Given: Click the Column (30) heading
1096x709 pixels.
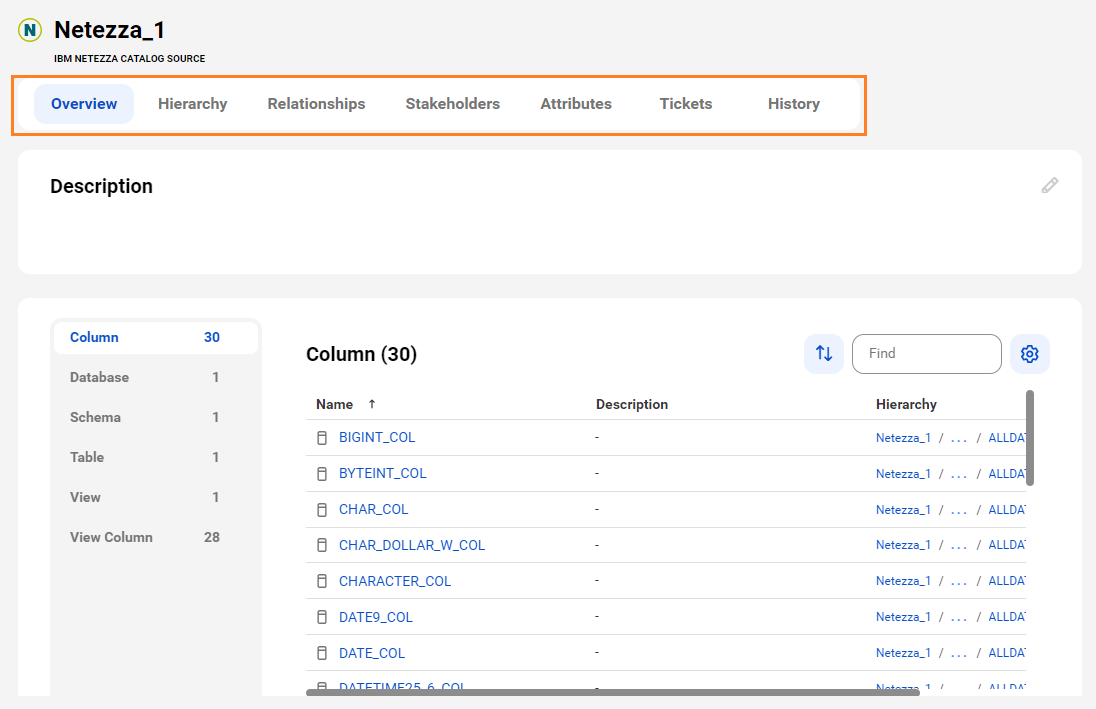Looking at the screenshot, I should [x=361, y=354].
